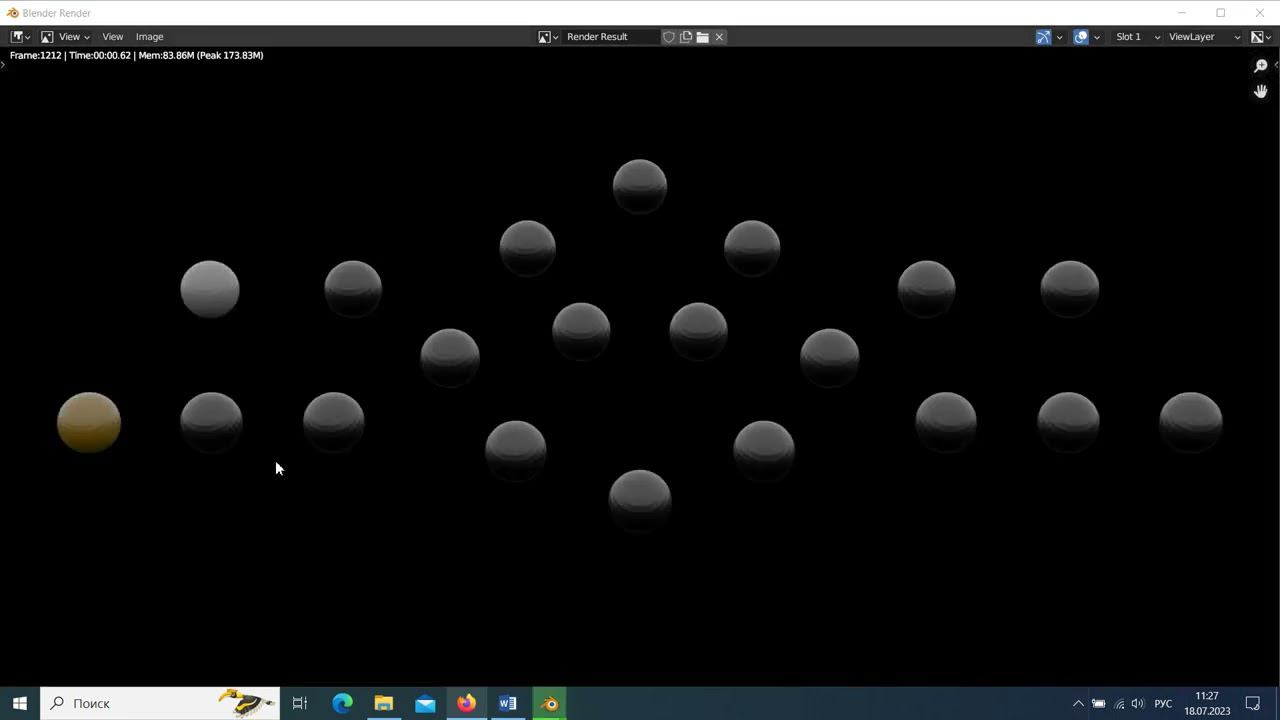The height and width of the screenshot is (720, 1280).
Task: Open the image editor mode dropdown labeled View
Action: coord(65,37)
